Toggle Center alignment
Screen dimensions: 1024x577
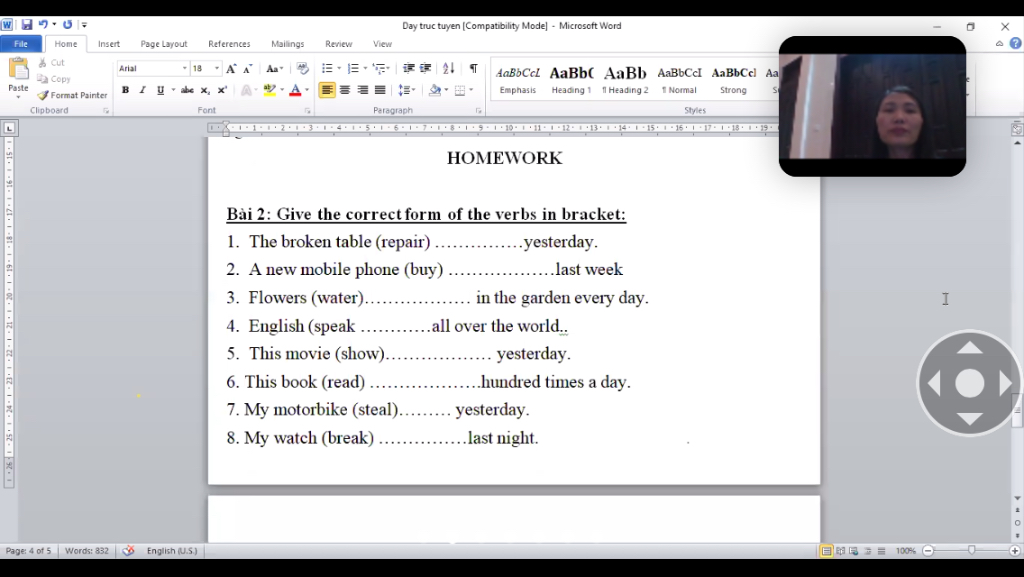click(345, 90)
